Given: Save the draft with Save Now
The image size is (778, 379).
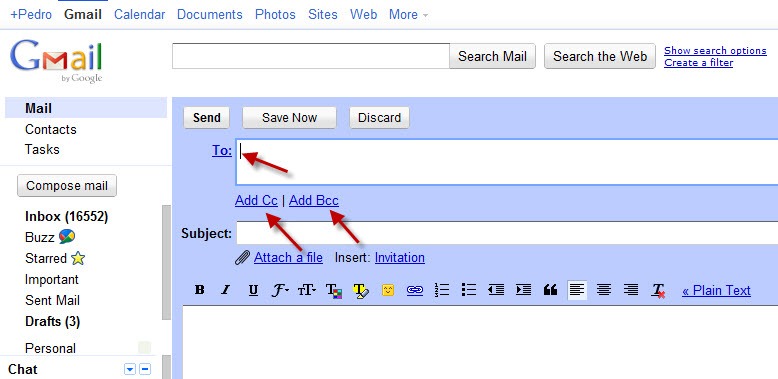Looking at the screenshot, I should click(x=289, y=118).
